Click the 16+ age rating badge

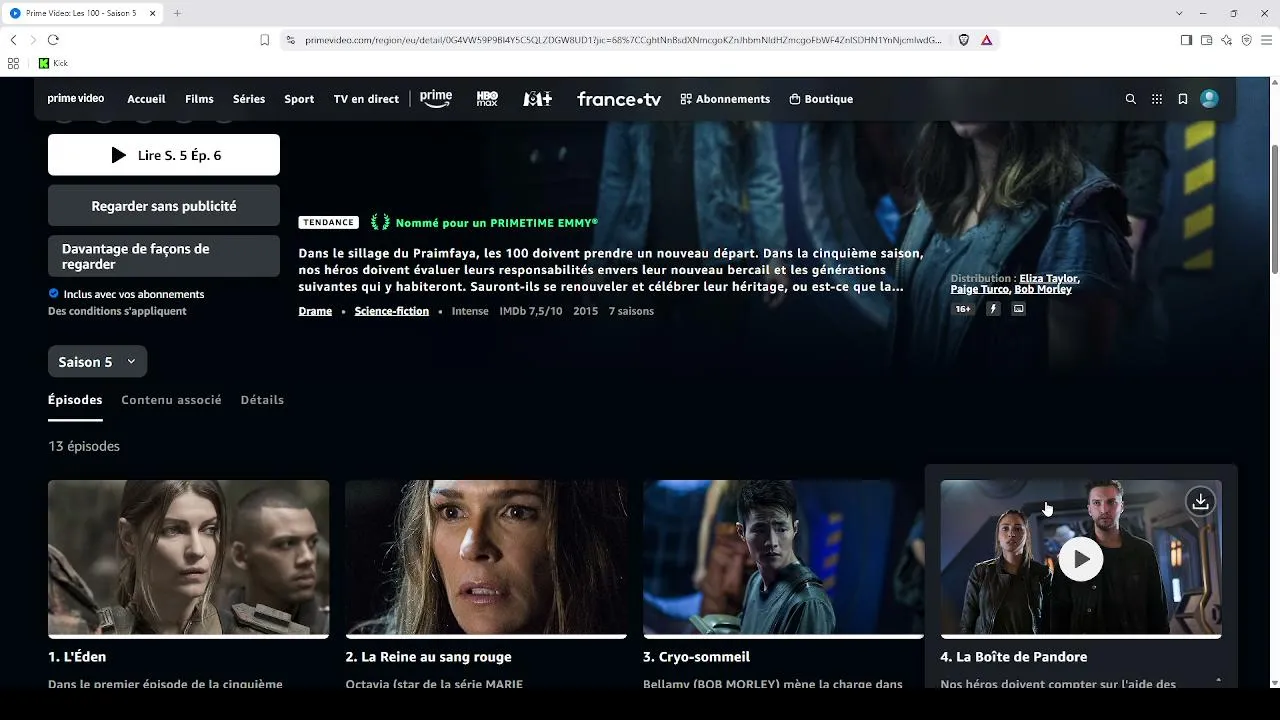963,309
